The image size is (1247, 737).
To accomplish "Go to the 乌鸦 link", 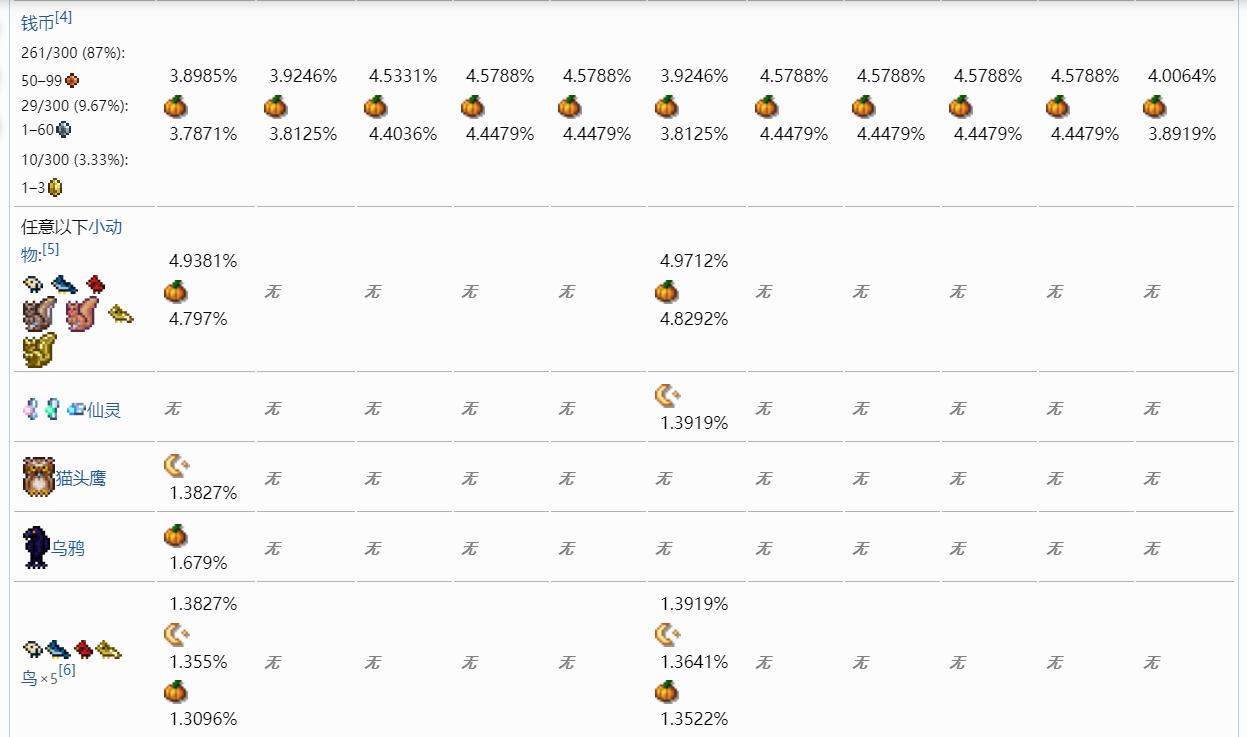I will click(68, 548).
